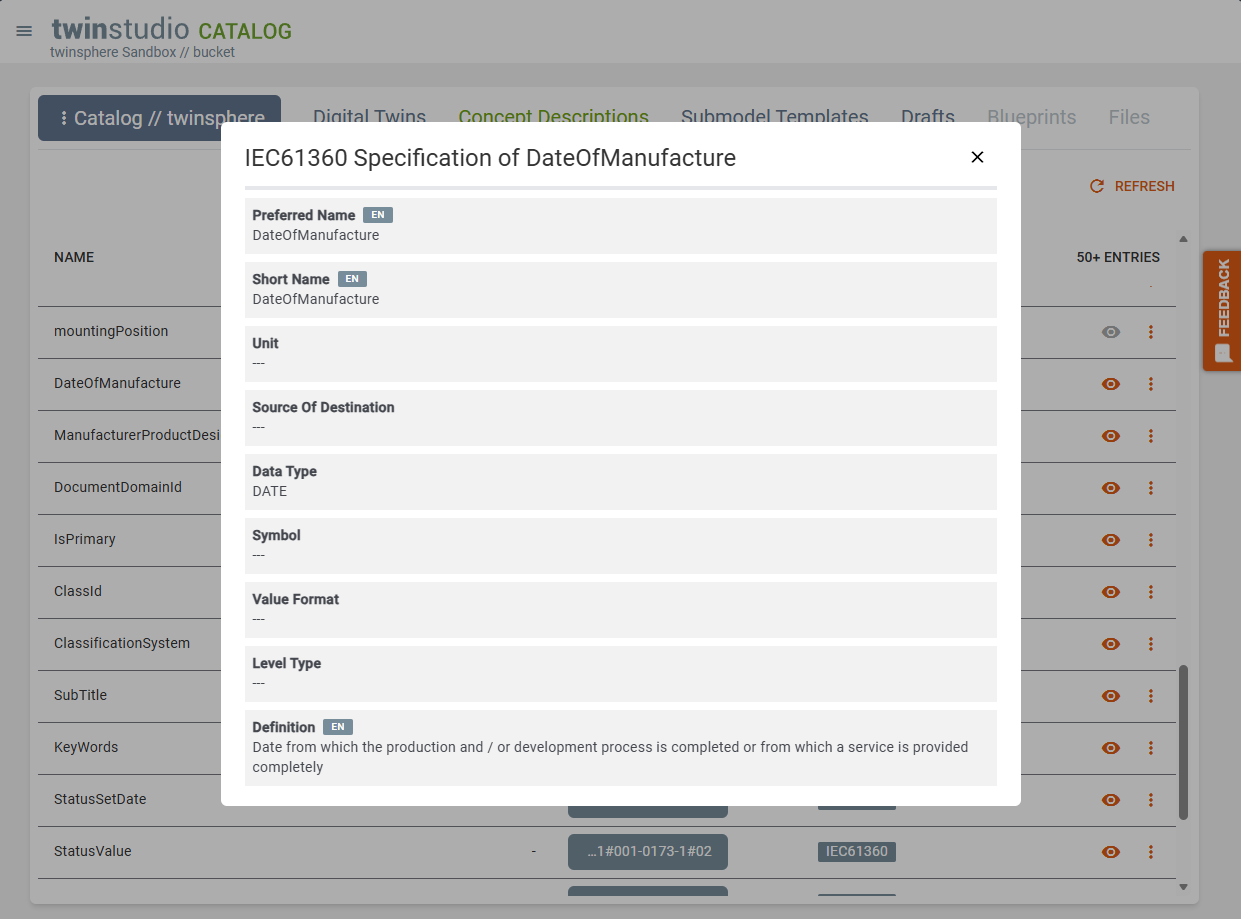Toggle eye icon for mountingPosition row

click(1110, 332)
